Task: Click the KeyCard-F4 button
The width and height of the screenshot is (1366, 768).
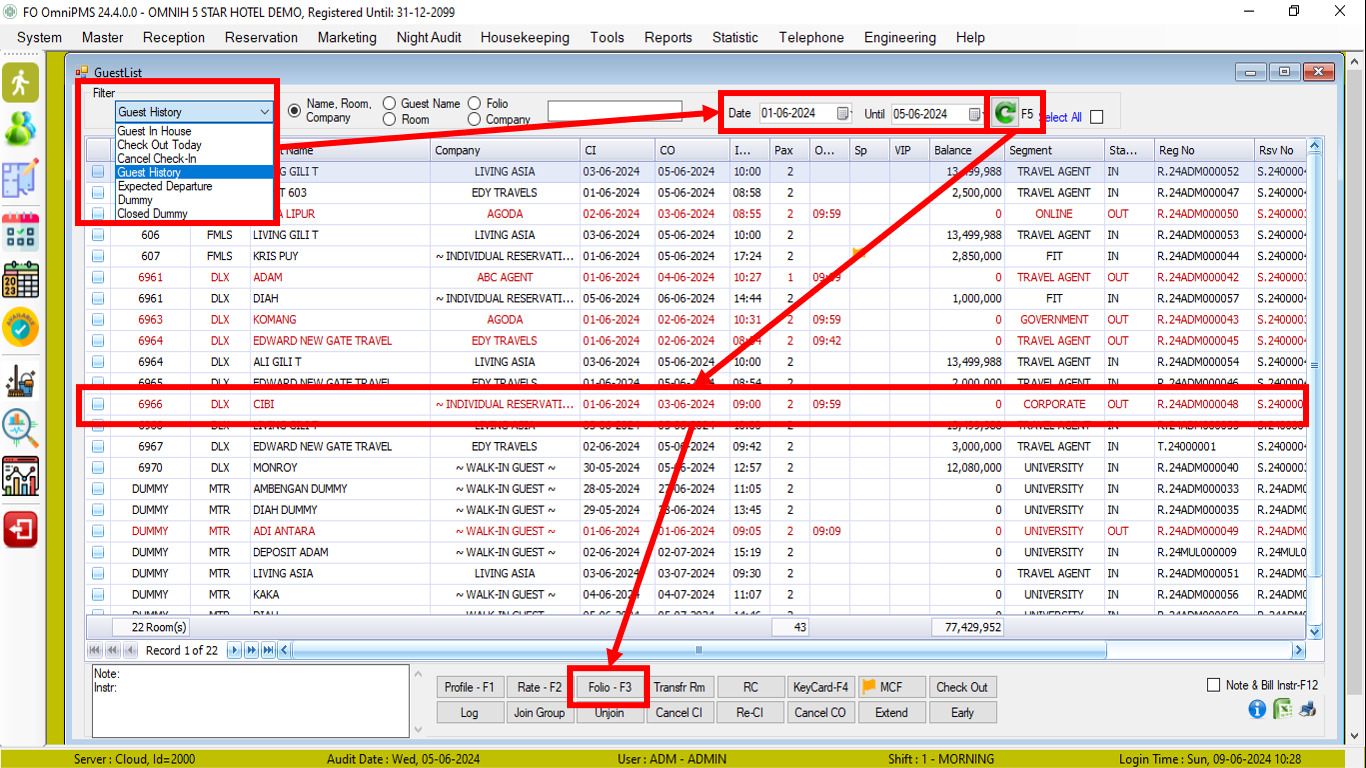Action: (820, 687)
